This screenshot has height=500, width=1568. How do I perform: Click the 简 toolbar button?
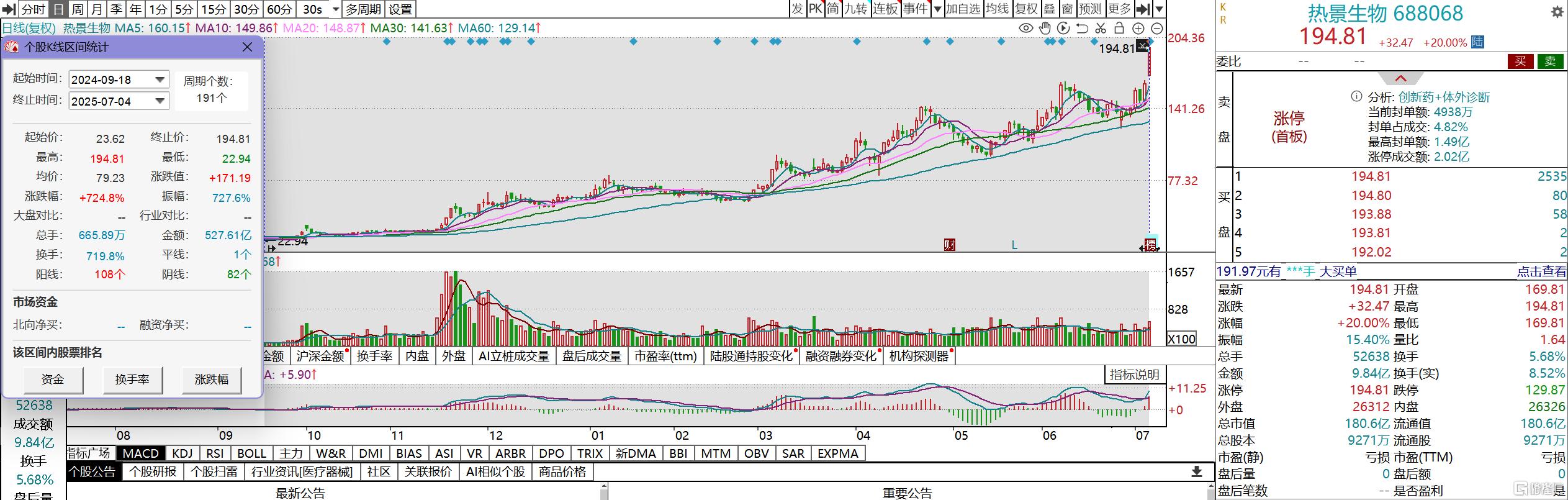pos(832,9)
